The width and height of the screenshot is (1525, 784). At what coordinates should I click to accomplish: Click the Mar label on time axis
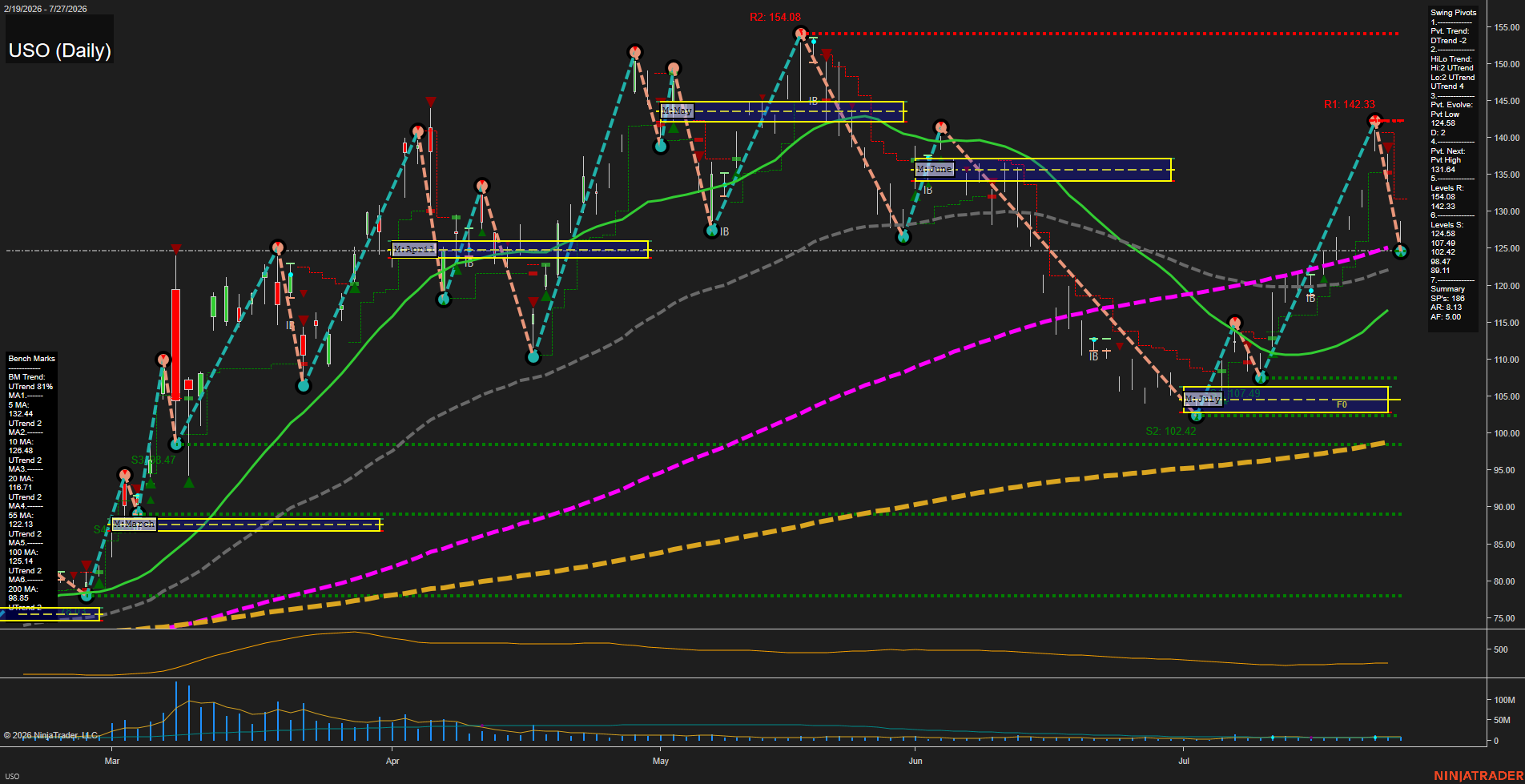pyautogui.click(x=112, y=761)
